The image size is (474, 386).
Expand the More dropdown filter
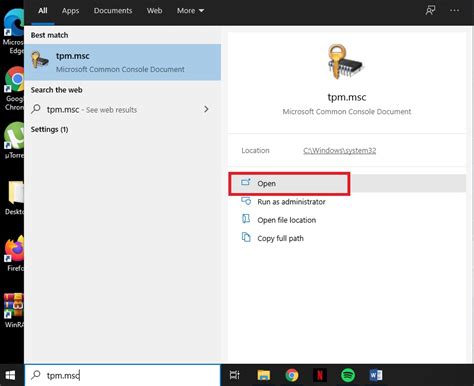click(x=190, y=11)
